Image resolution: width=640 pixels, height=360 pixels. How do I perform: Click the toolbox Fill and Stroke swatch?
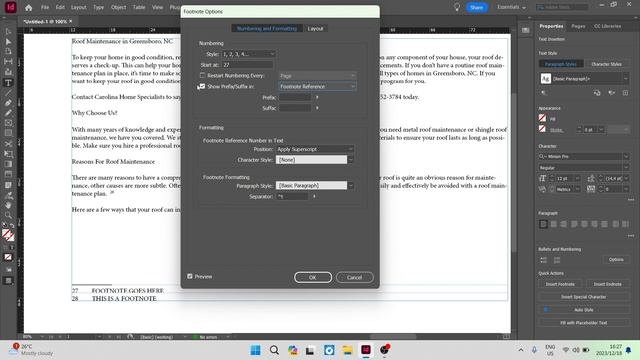8,235
